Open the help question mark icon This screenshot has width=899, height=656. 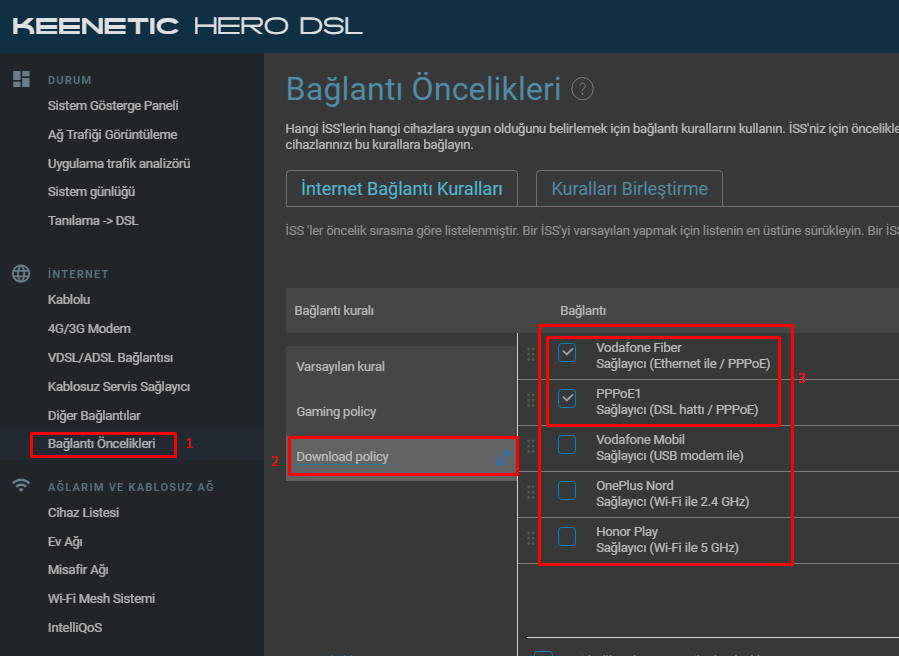[x=582, y=89]
